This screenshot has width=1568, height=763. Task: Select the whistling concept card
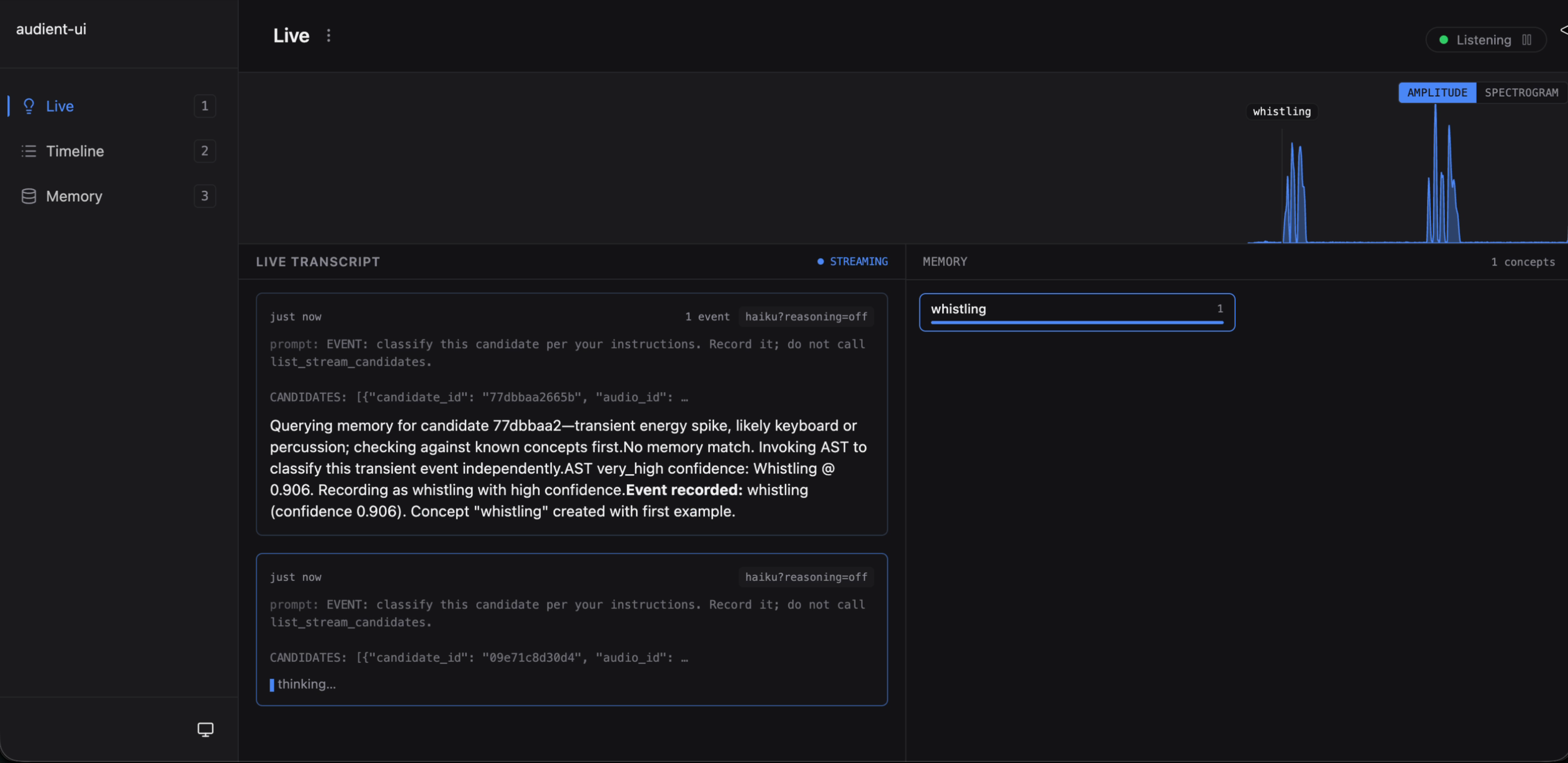tap(1077, 312)
